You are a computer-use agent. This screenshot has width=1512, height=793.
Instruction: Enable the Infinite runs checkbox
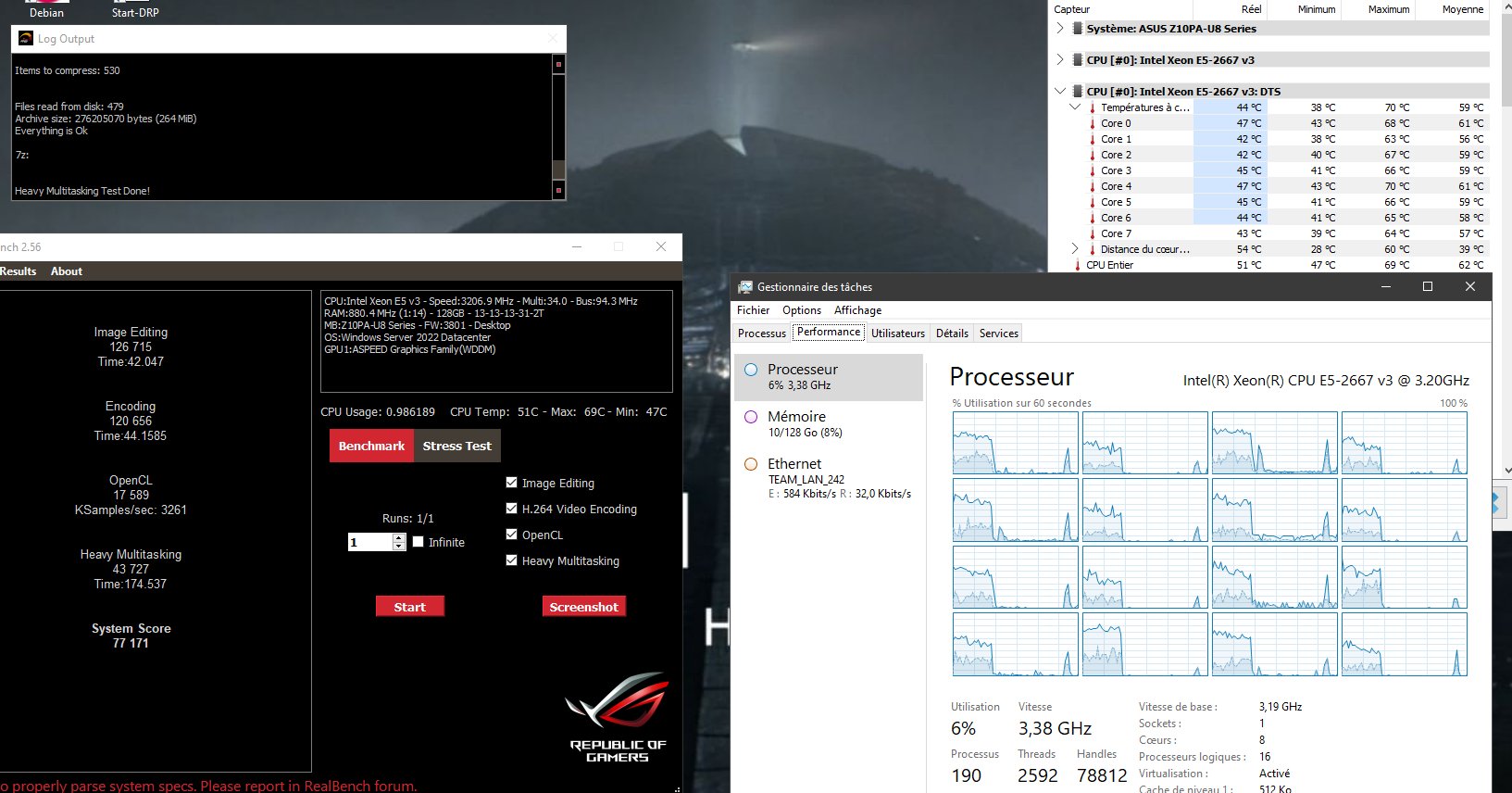click(419, 542)
